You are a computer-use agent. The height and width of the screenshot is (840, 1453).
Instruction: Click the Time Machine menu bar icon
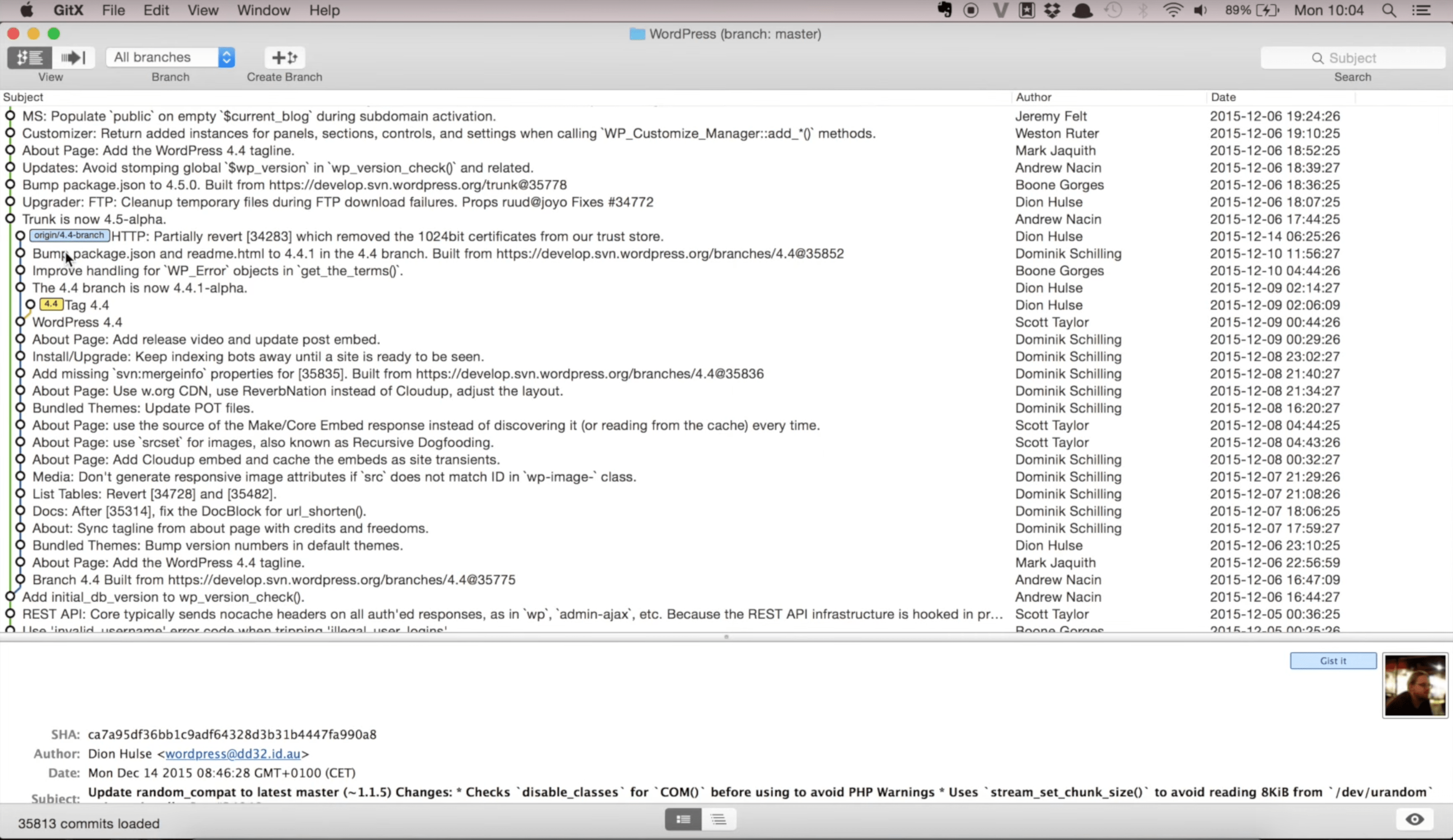click(x=1113, y=10)
